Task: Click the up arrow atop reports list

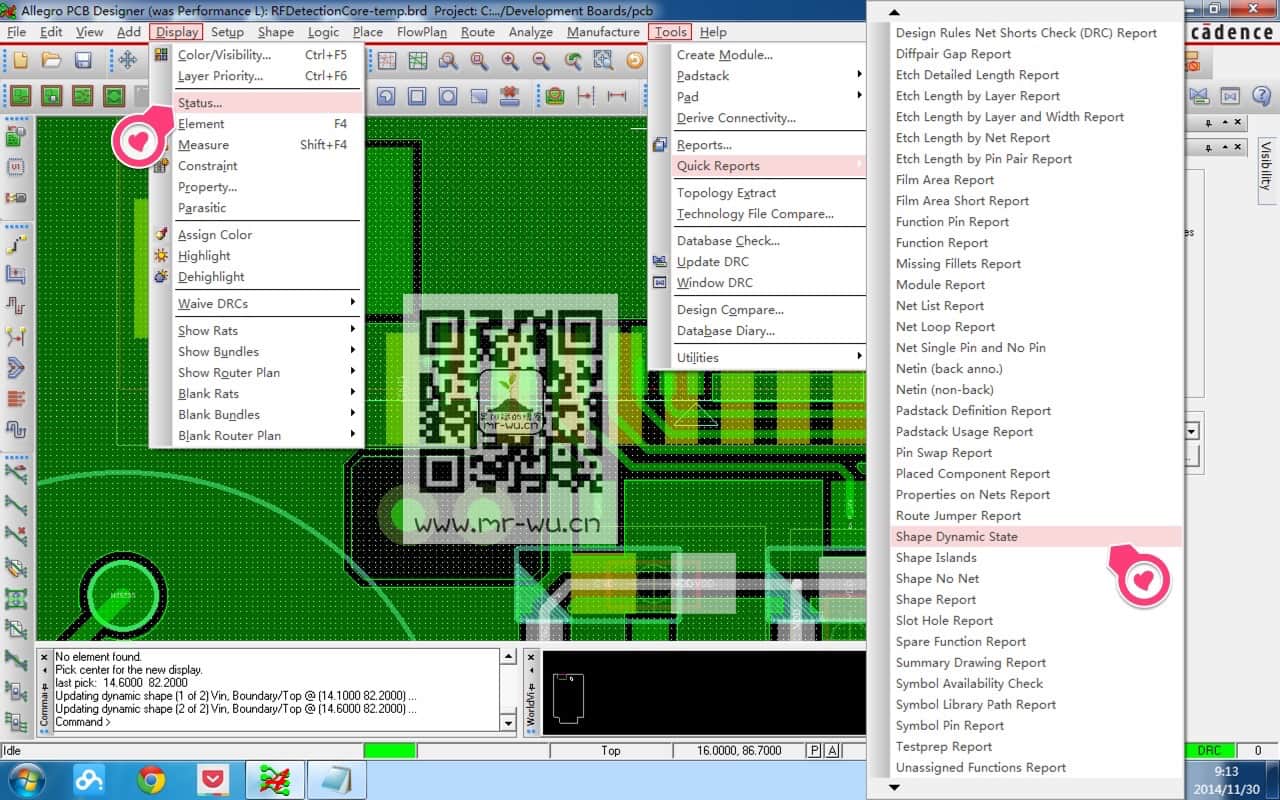Action: 895,12
